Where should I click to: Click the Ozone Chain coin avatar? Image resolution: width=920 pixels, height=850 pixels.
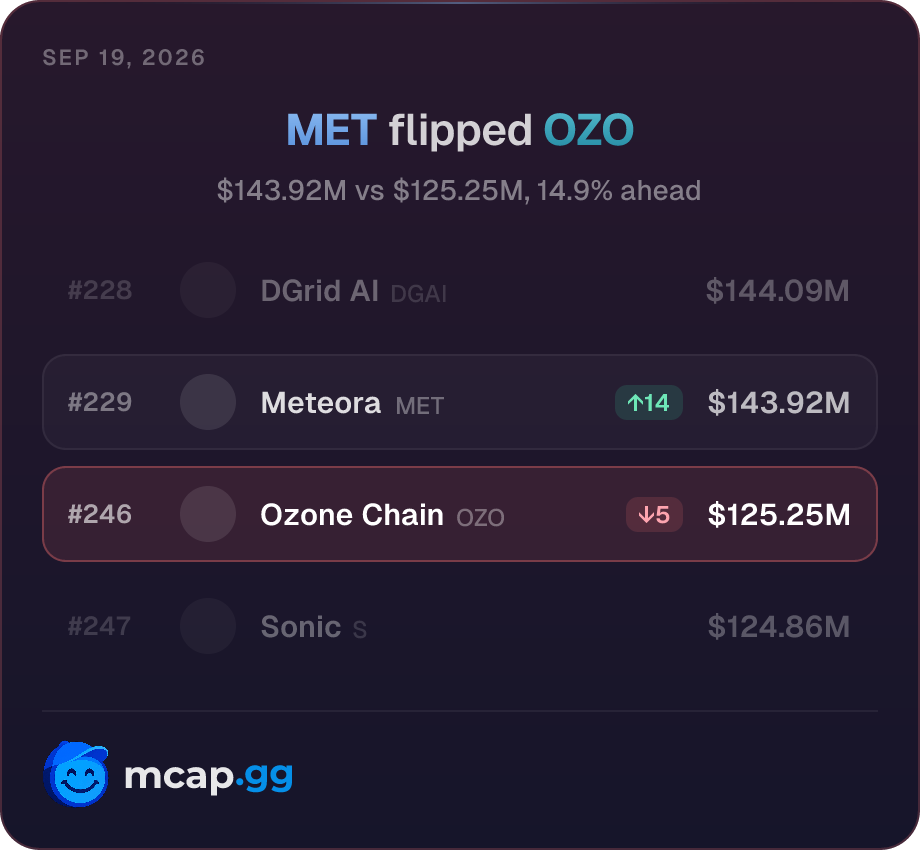coord(208,514)
